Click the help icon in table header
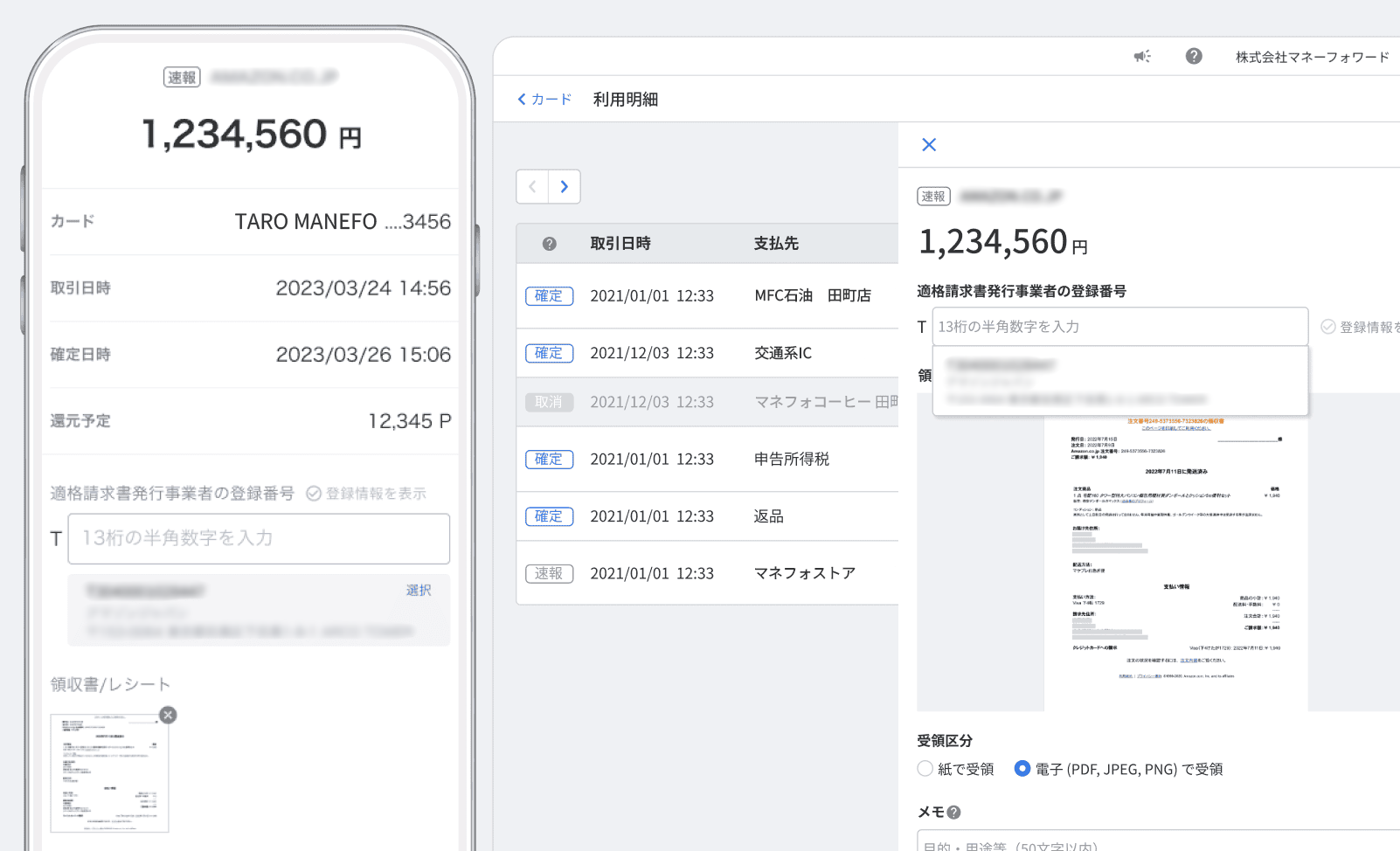The image size is (1400, 851). click(549, 244)
